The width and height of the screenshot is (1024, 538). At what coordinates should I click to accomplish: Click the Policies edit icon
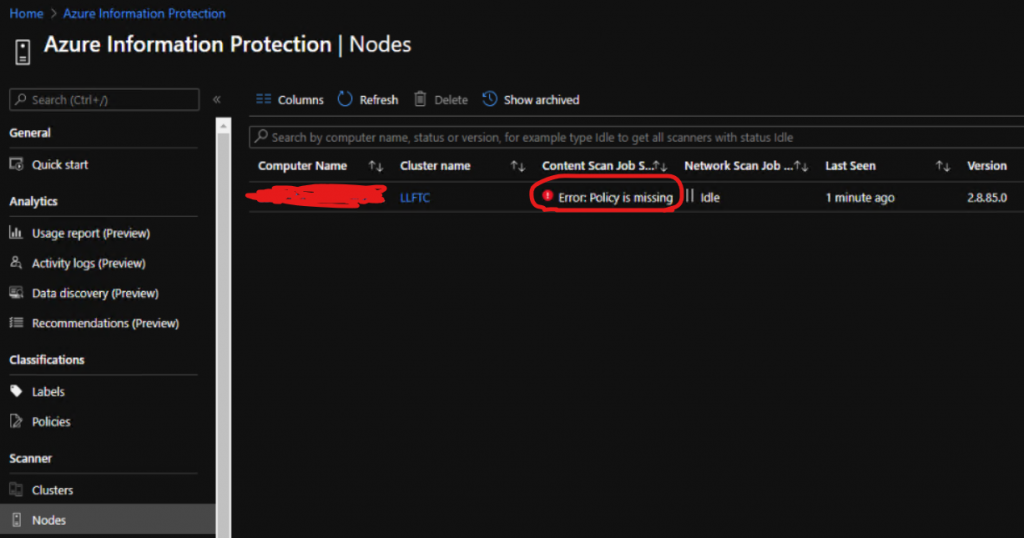click(x=16, y=421)
